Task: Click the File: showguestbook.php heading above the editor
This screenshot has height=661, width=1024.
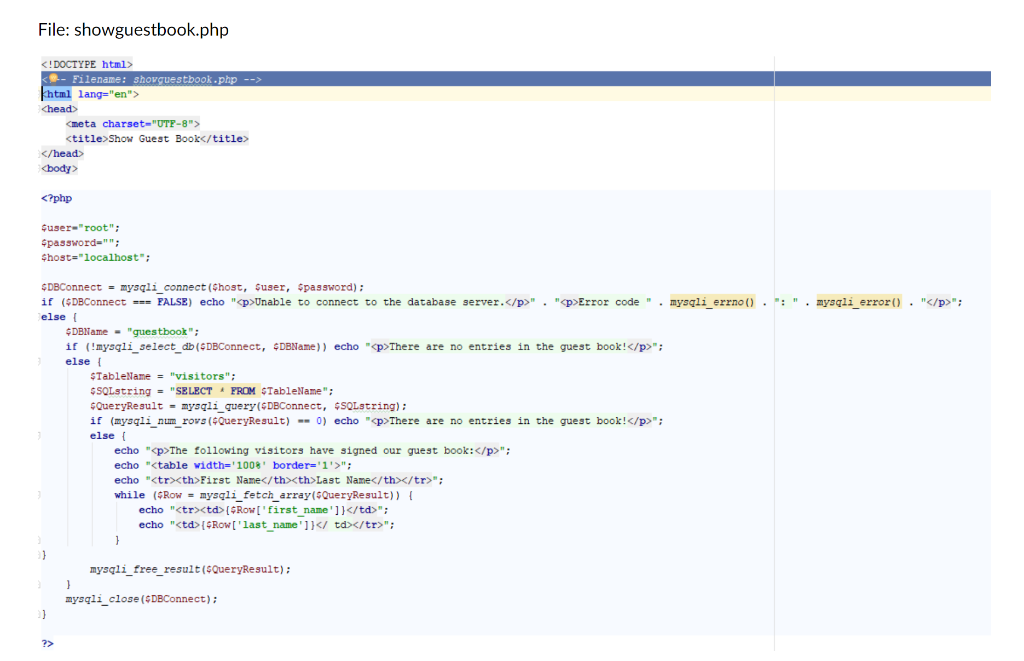Action: click(x=133, y=30)
